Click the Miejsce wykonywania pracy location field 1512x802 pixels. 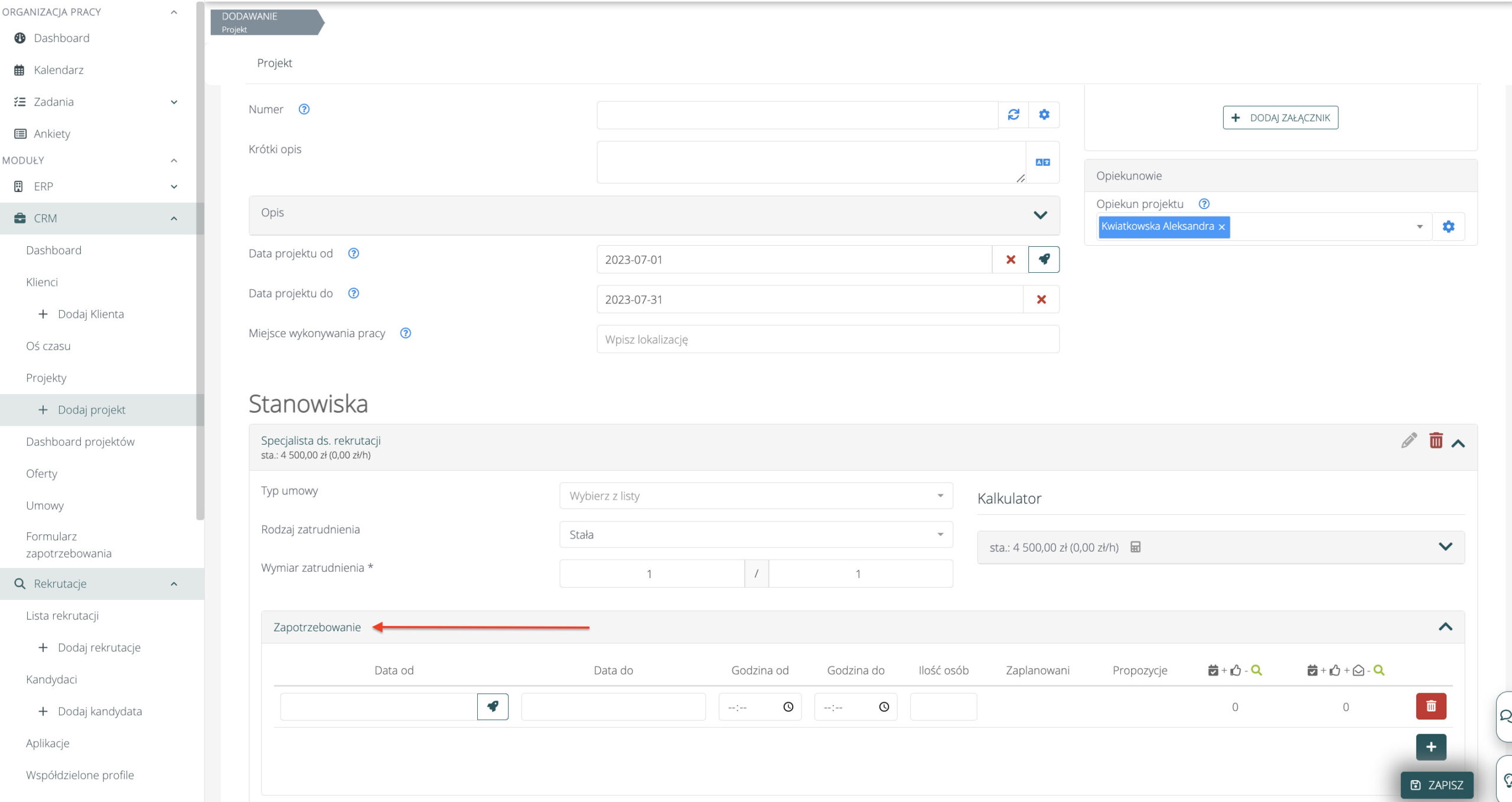[x=827, y=340]
